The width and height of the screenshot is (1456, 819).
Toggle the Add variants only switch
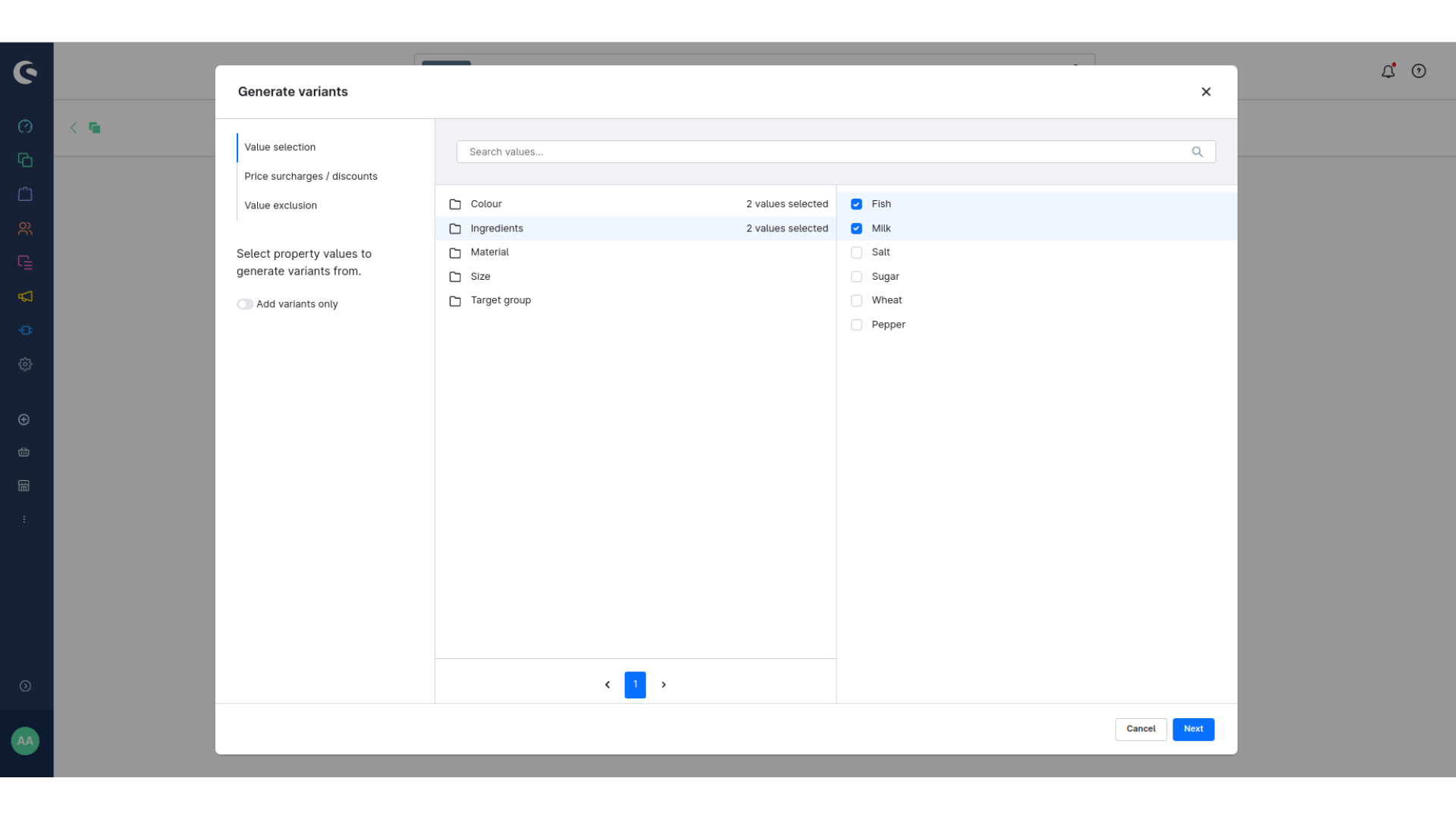coord(245,304)
